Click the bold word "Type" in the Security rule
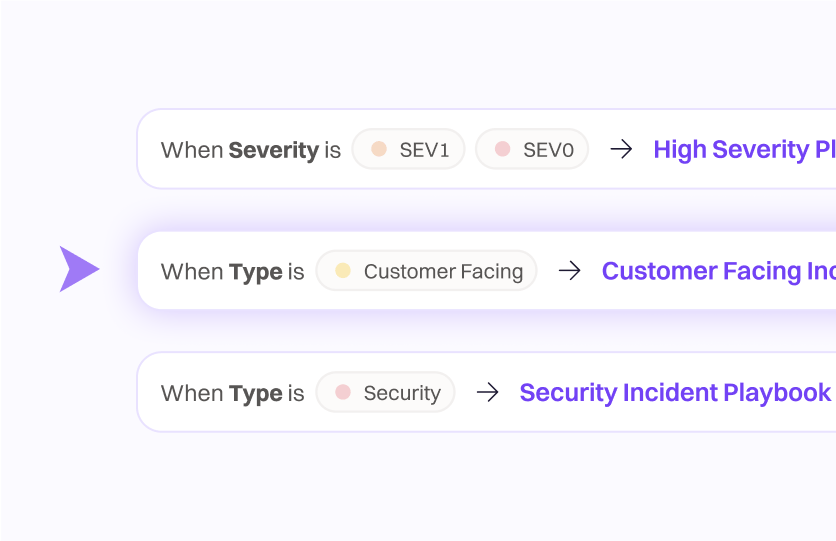 click(255, 393)
